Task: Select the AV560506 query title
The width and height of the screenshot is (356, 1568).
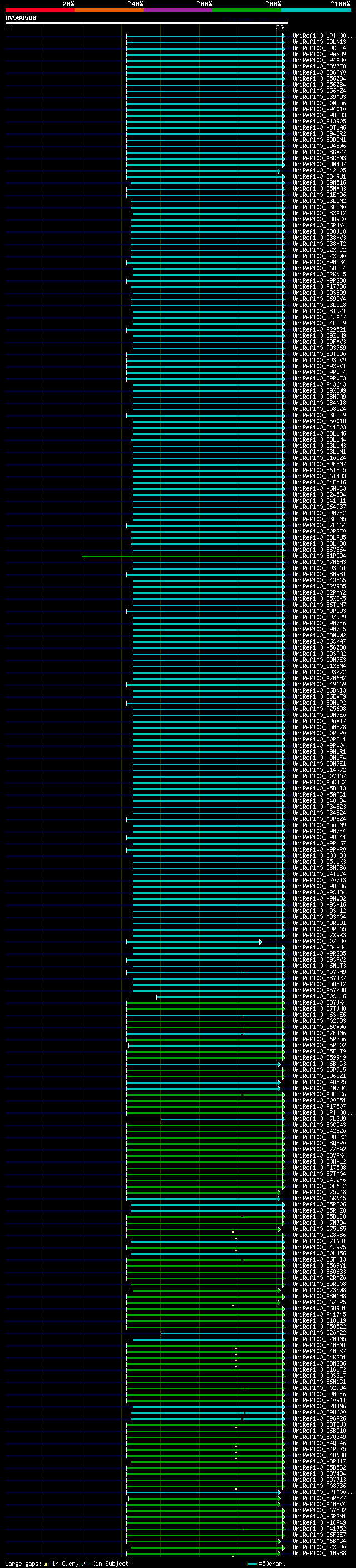Action: [x=21, y=18]
